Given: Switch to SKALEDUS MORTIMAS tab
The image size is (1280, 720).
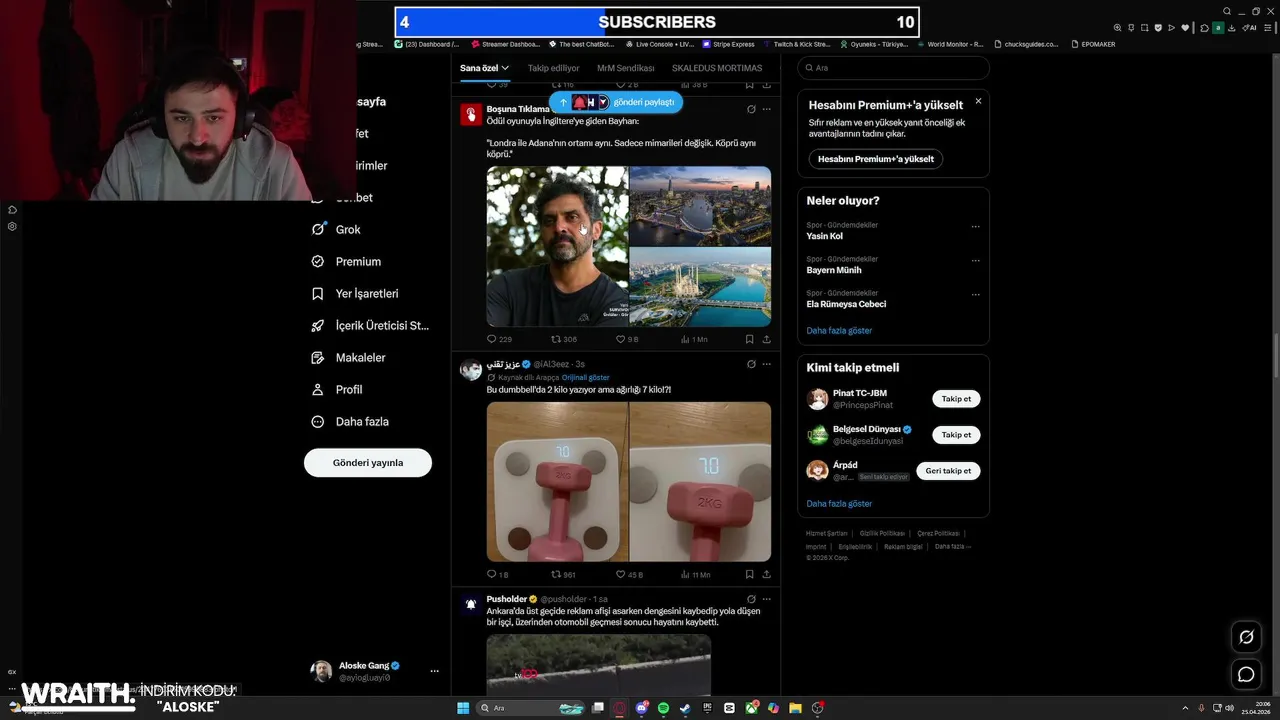Looking at the screenshot, I should coord(717,68).
